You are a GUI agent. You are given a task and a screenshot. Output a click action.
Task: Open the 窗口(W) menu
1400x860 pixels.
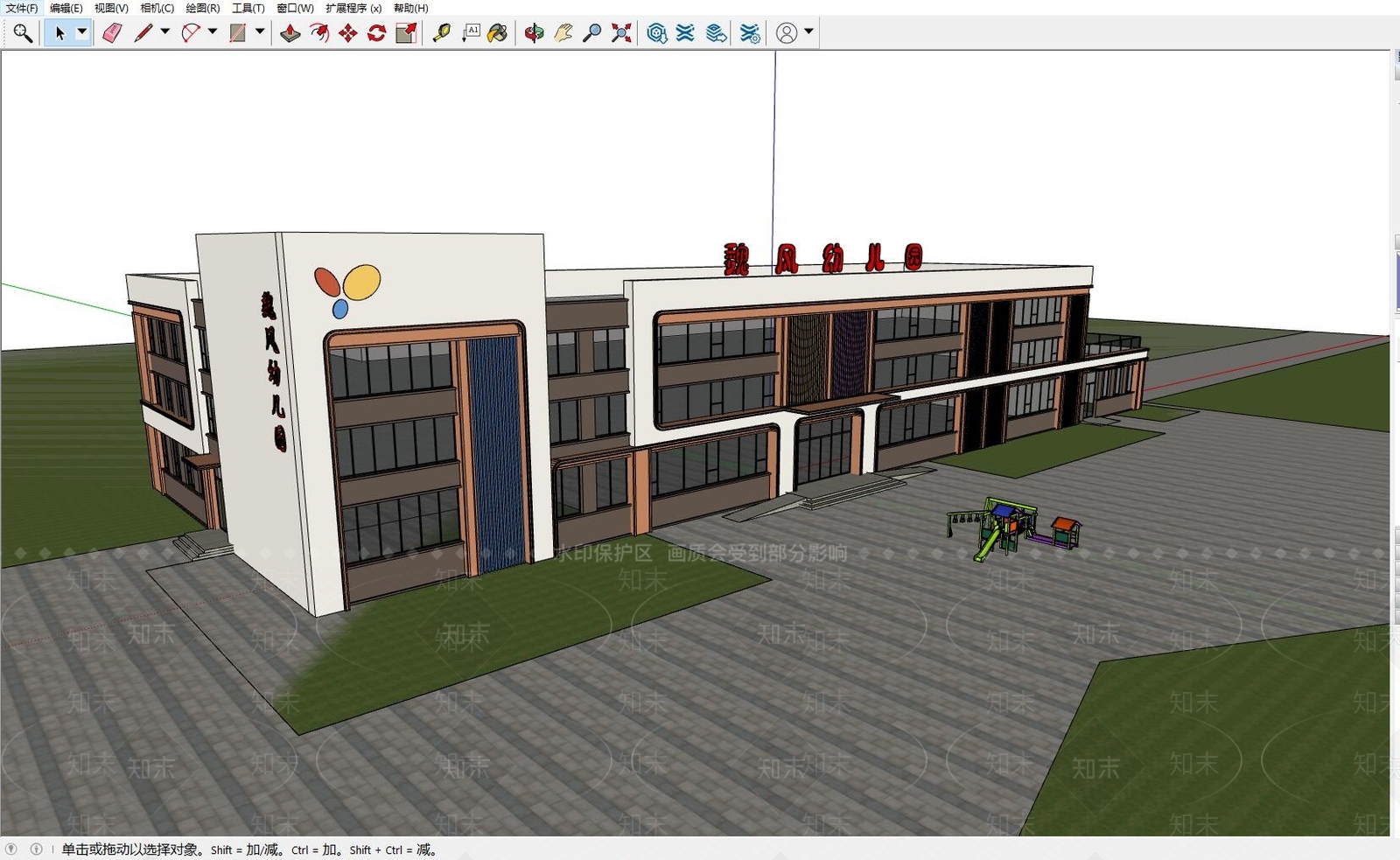[x=295, y=8]
